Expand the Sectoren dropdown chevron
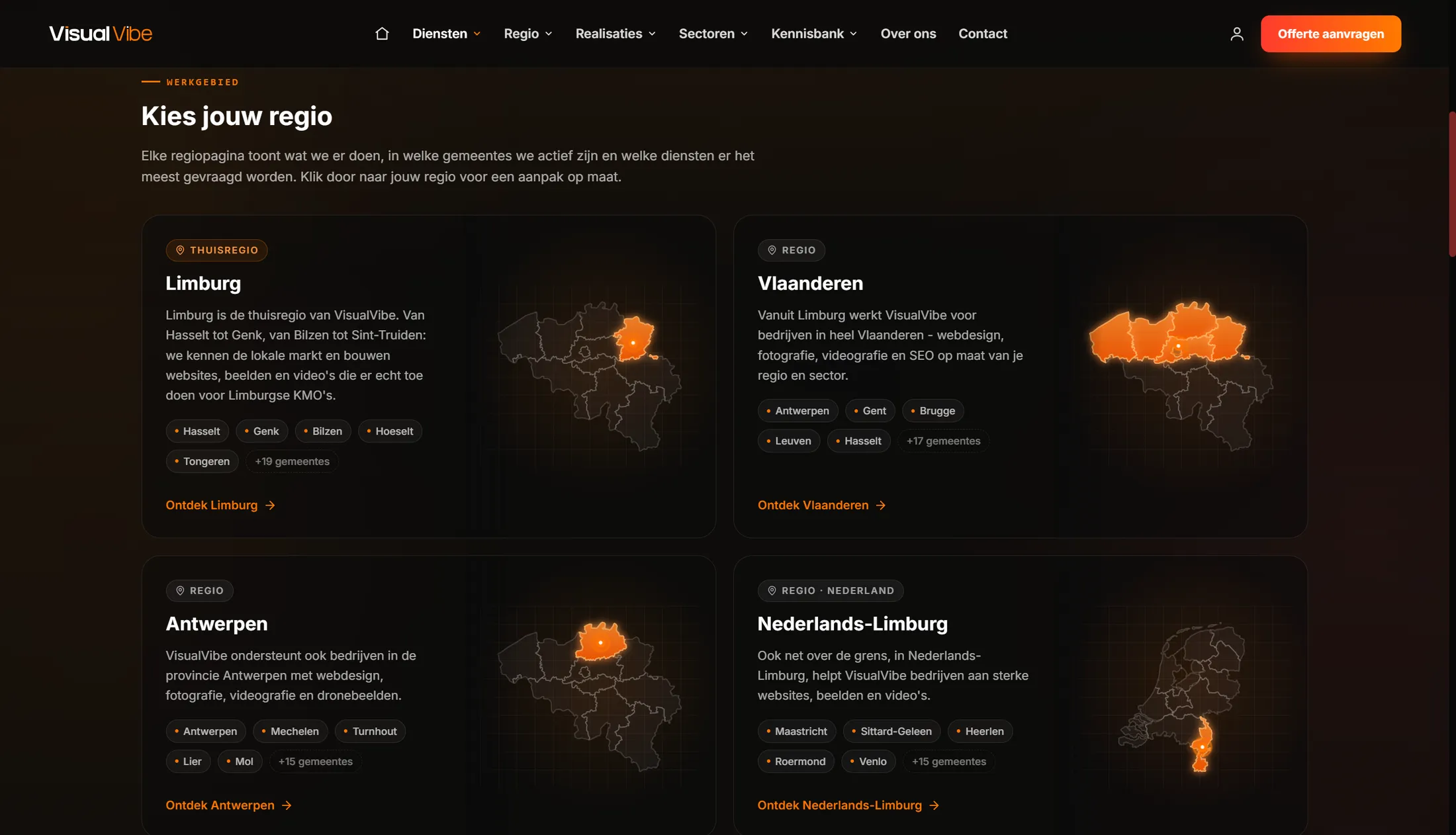 pos(744,34)
